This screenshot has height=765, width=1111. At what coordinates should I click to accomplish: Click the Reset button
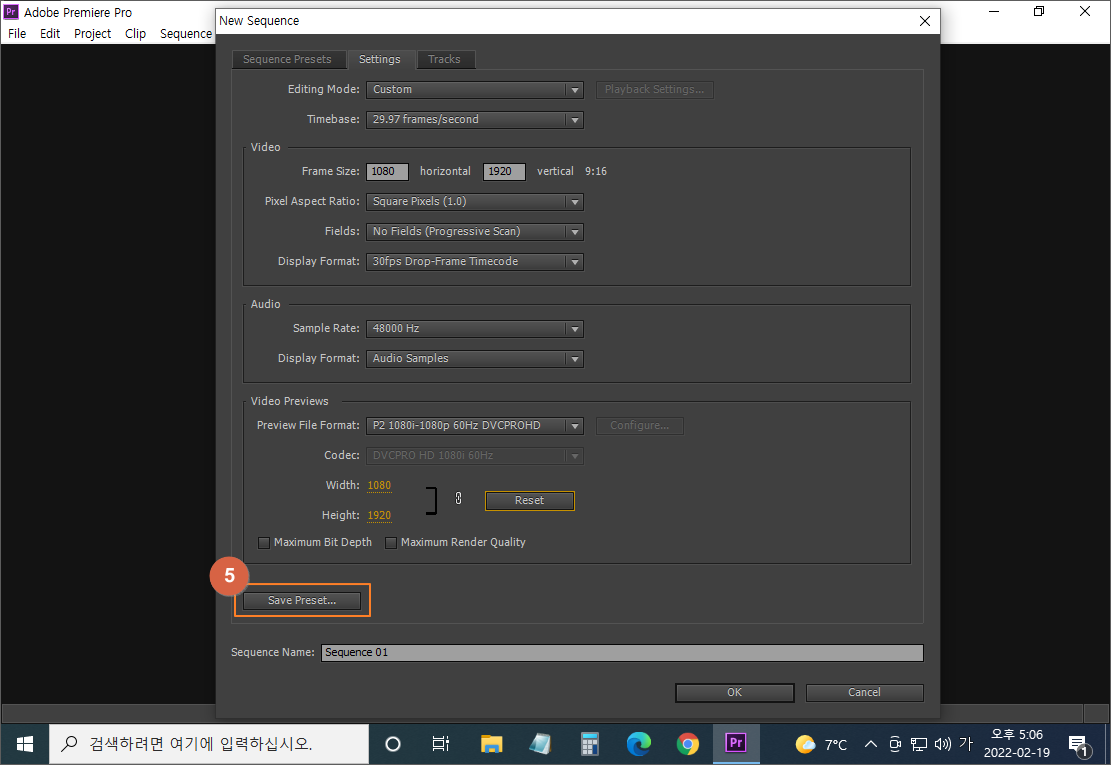coord(530,501)
